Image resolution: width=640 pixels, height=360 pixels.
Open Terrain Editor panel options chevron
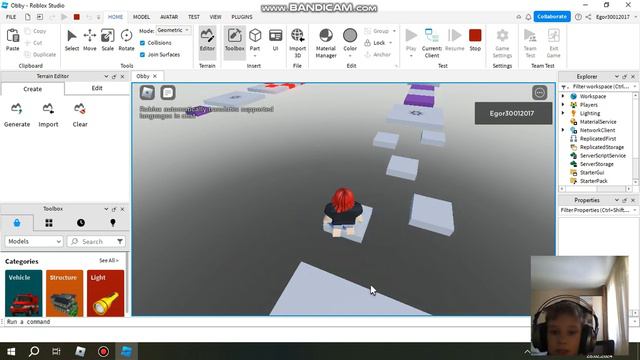click(x=106, y=76)
